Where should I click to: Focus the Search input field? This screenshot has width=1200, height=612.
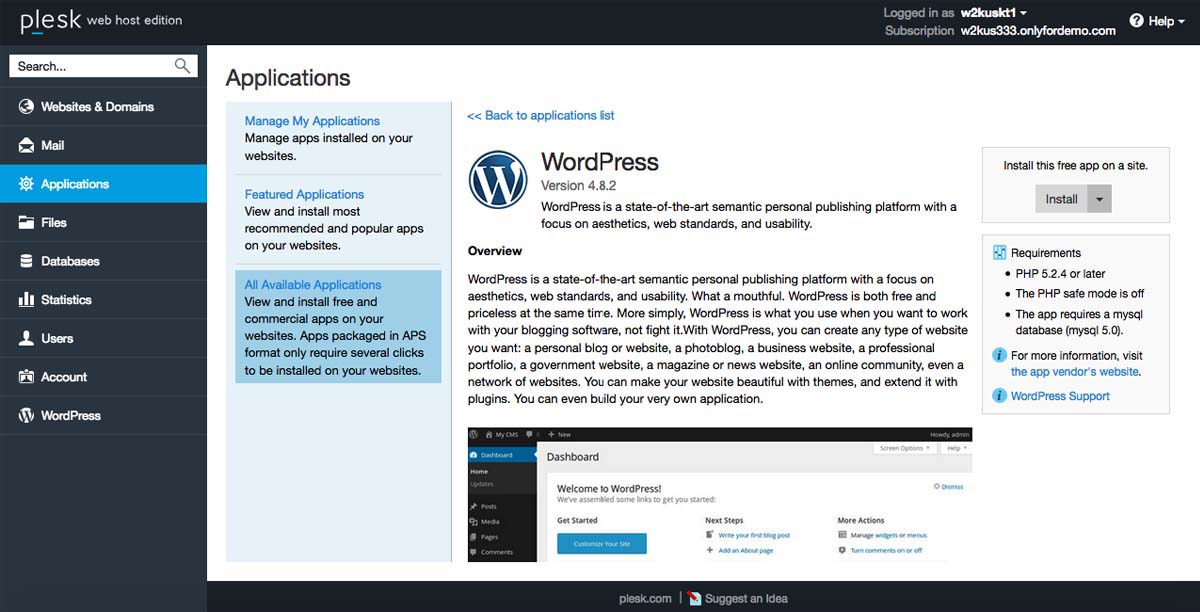pos(93,66)
